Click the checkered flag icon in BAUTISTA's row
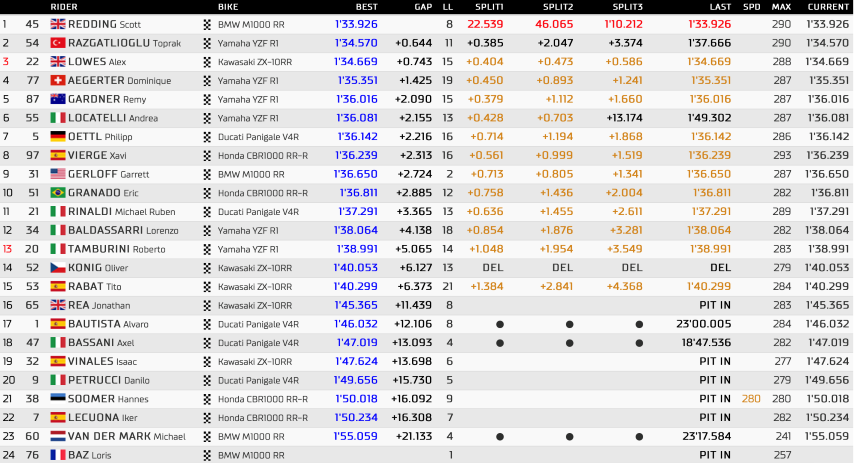Screen dimensions: 854x463 coord(207,324)
